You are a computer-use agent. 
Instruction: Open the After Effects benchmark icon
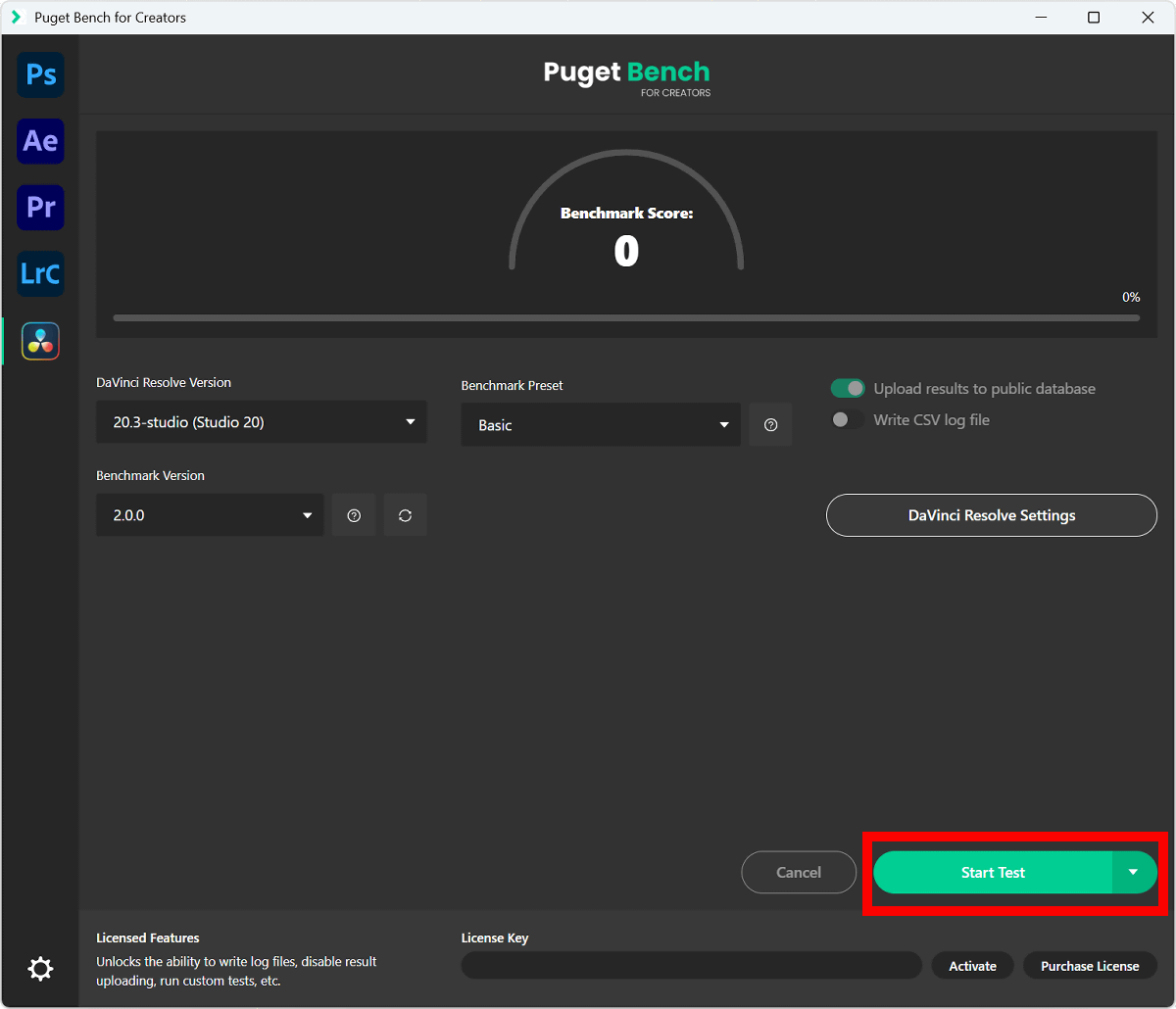click(40, 141)
